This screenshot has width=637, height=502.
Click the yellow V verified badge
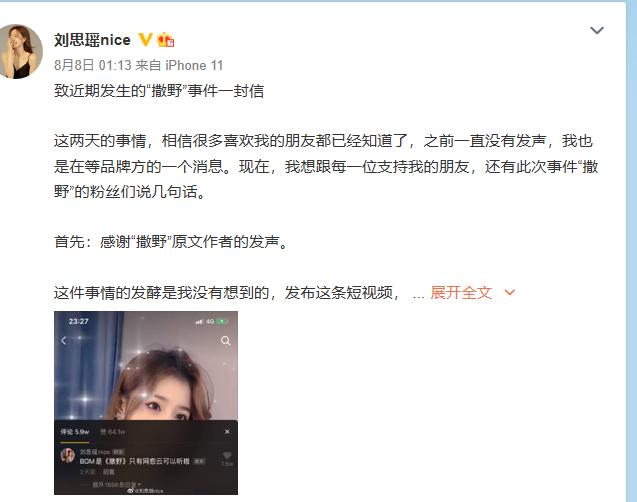145,40
